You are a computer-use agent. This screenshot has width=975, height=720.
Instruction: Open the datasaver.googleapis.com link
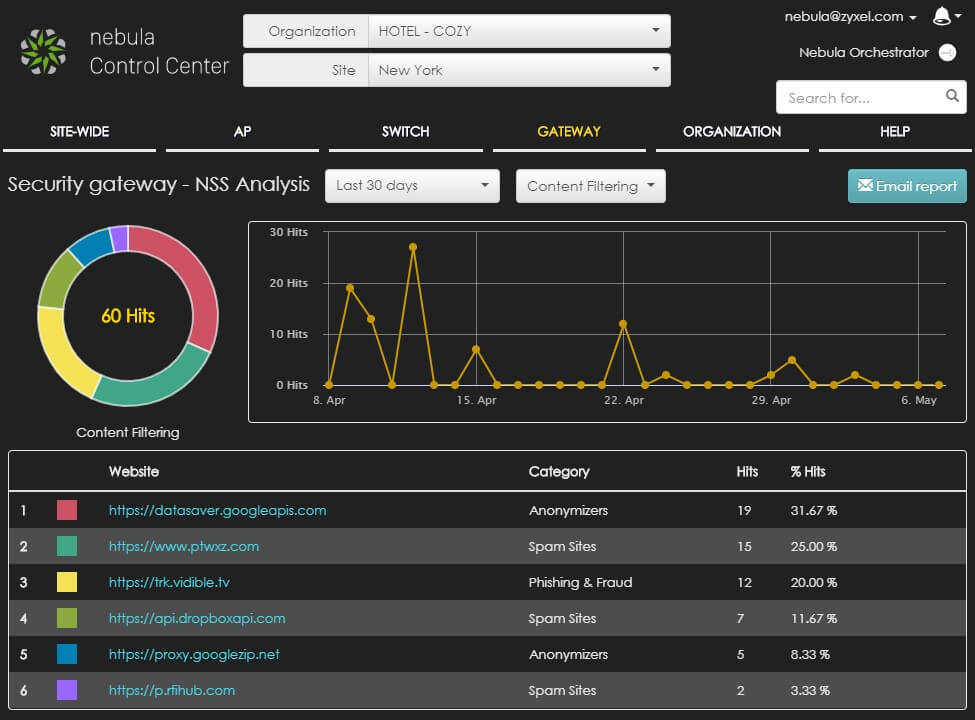pyautogui.click(x=217, y=510)
